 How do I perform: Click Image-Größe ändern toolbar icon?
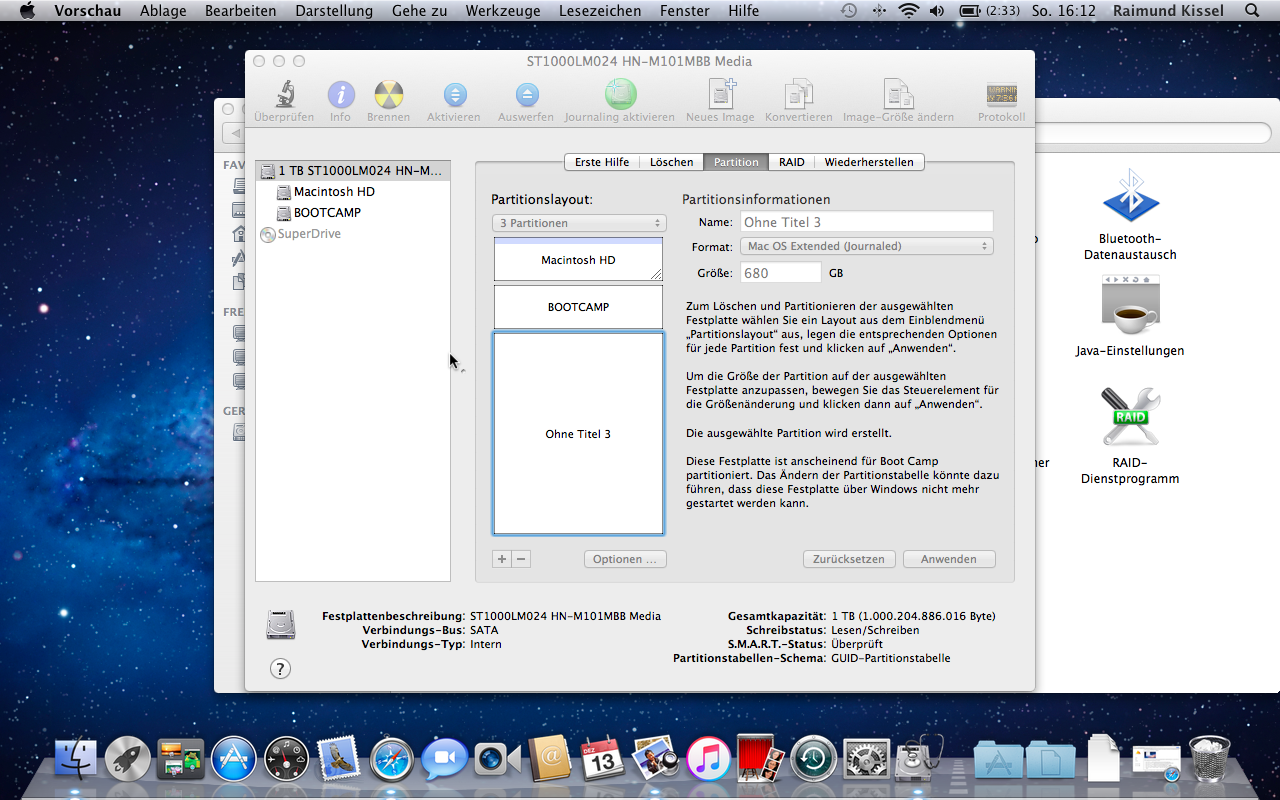(x=898, y=95)
